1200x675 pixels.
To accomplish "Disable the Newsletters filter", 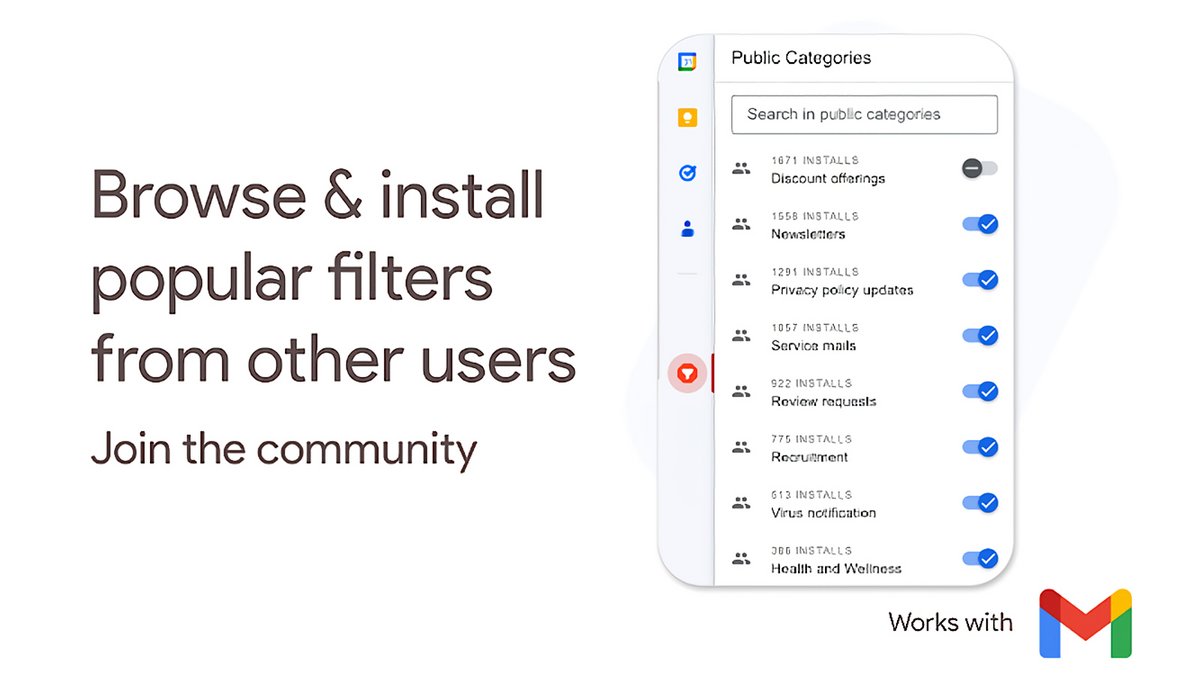I will [980, 224].
